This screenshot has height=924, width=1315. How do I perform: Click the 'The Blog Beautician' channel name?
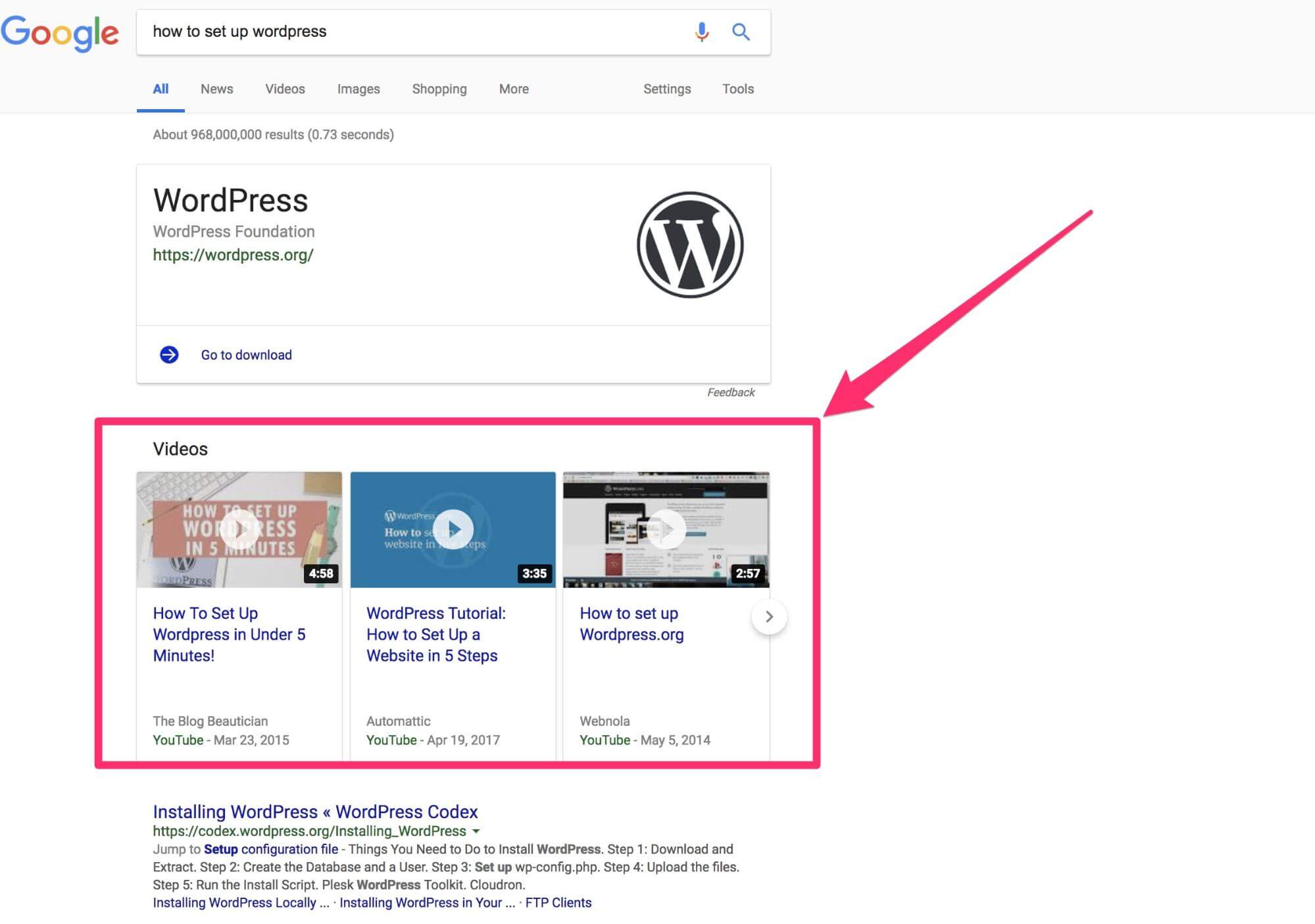tap(210, 721)
